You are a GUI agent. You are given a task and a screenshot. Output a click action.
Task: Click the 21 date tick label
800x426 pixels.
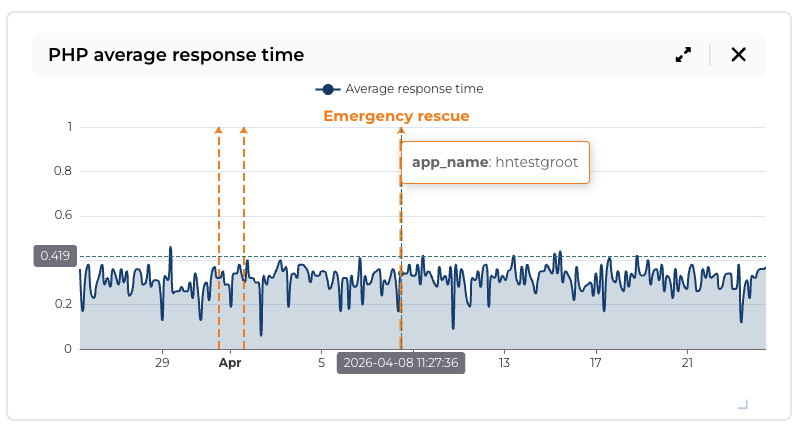tap(687, 363)
